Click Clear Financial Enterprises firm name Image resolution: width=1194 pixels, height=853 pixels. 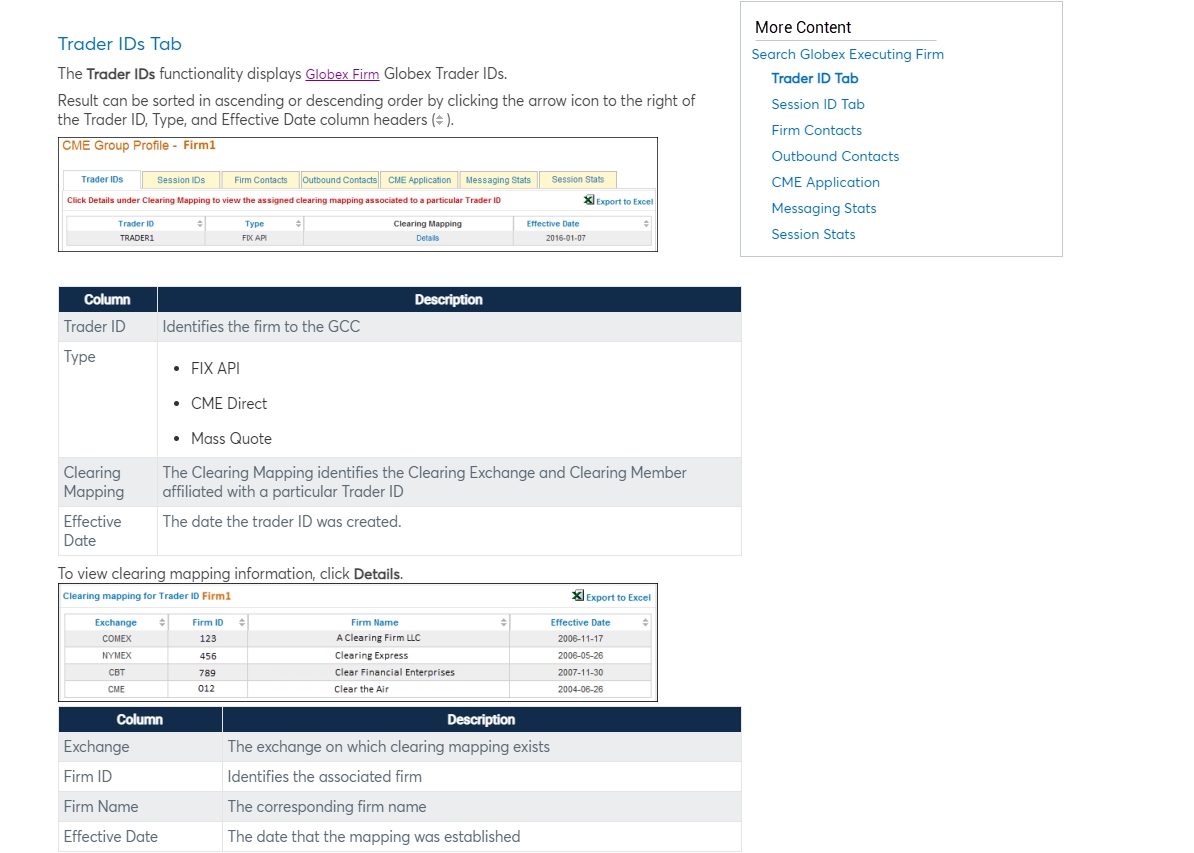394,672
